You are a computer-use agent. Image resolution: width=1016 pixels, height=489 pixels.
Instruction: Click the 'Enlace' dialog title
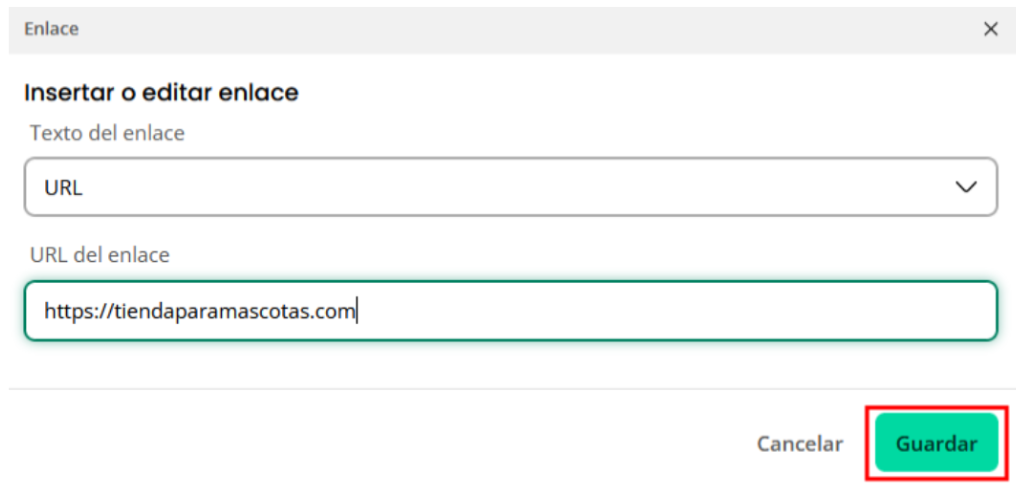tap(51, 29)
